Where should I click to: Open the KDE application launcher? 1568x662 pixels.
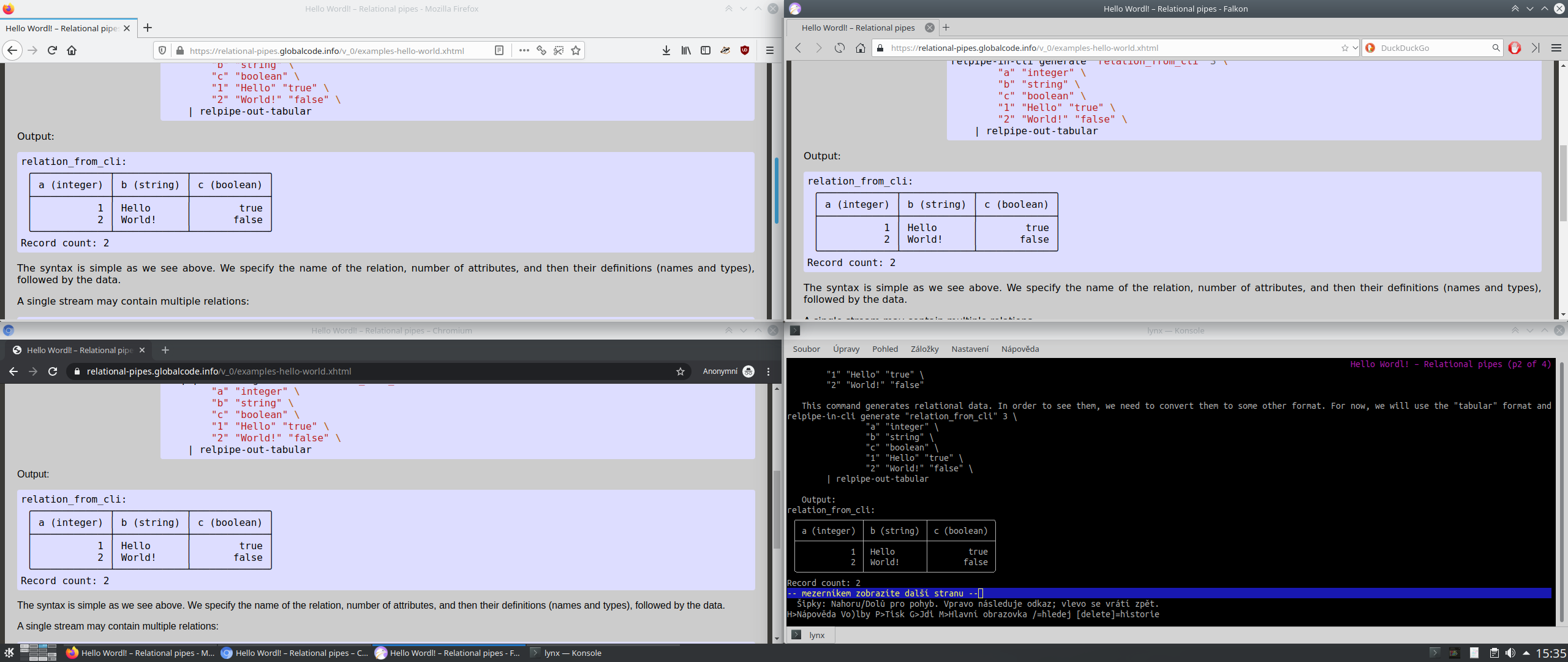(9, 653)
